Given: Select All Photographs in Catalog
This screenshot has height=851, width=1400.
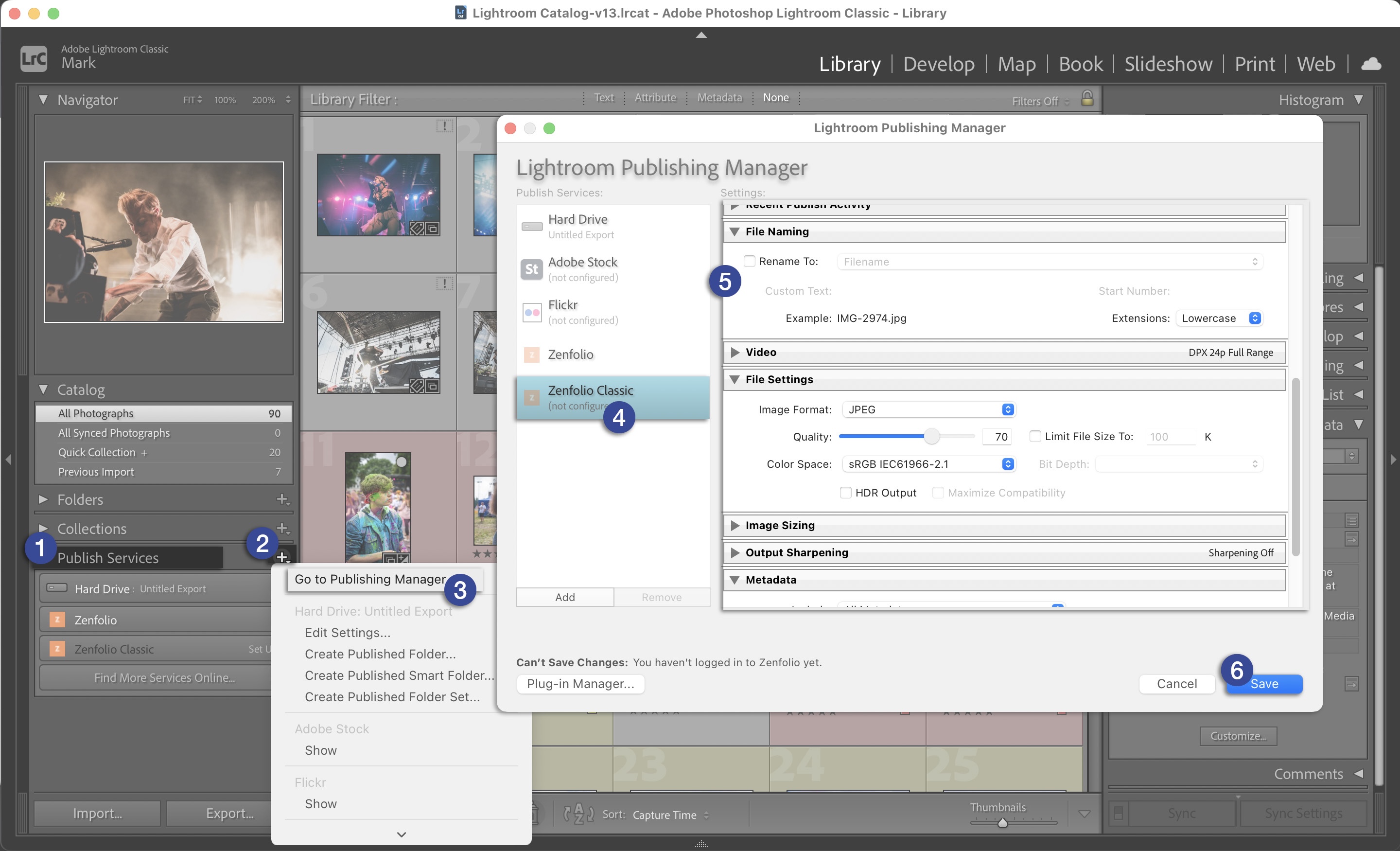Looking at the screenshot, I should tap(164, 413).
